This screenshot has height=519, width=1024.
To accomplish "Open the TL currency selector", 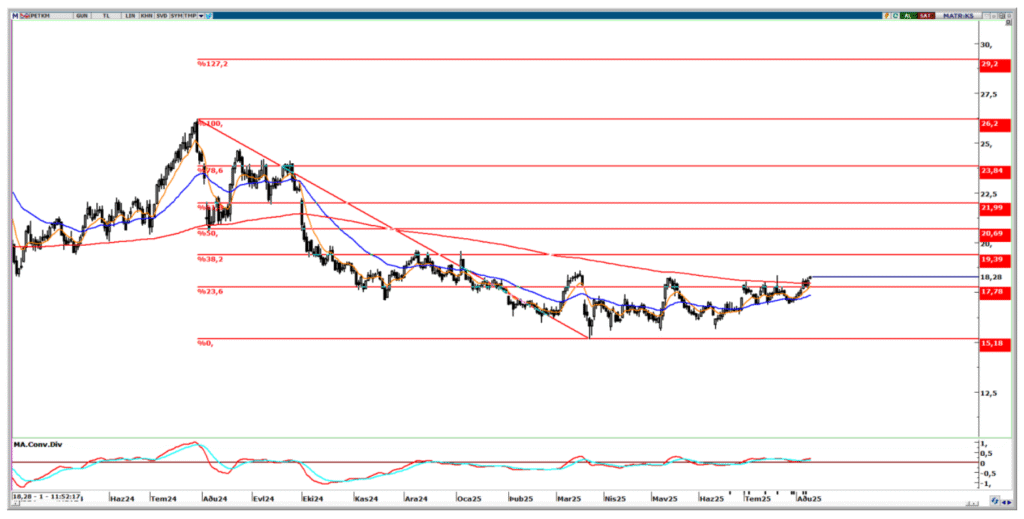I will 107,16.
